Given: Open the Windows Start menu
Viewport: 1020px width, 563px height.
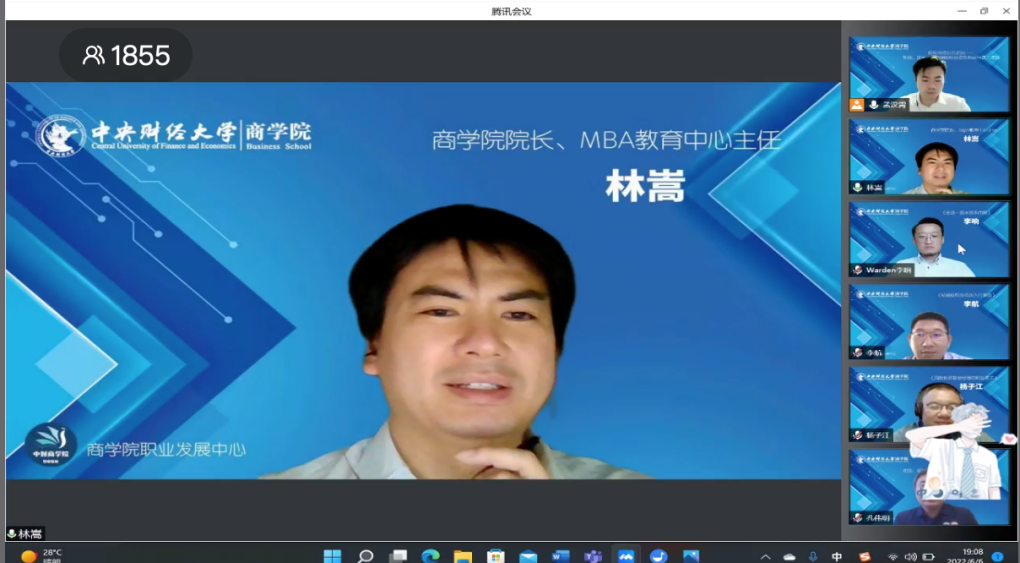Looking at the screenshot, I should [x=332, y=556].
